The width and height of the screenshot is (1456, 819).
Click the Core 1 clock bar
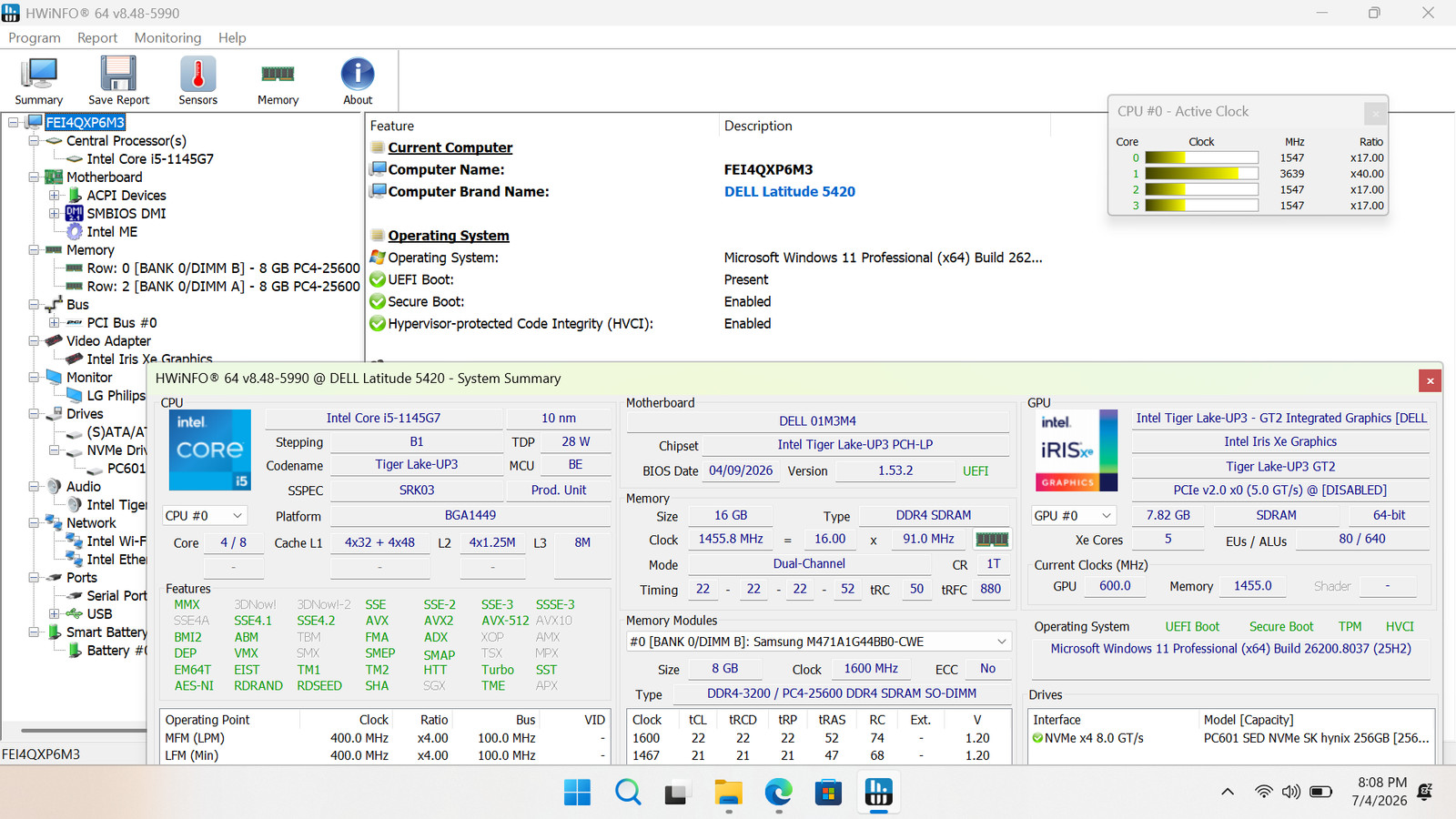[1201, 173]
